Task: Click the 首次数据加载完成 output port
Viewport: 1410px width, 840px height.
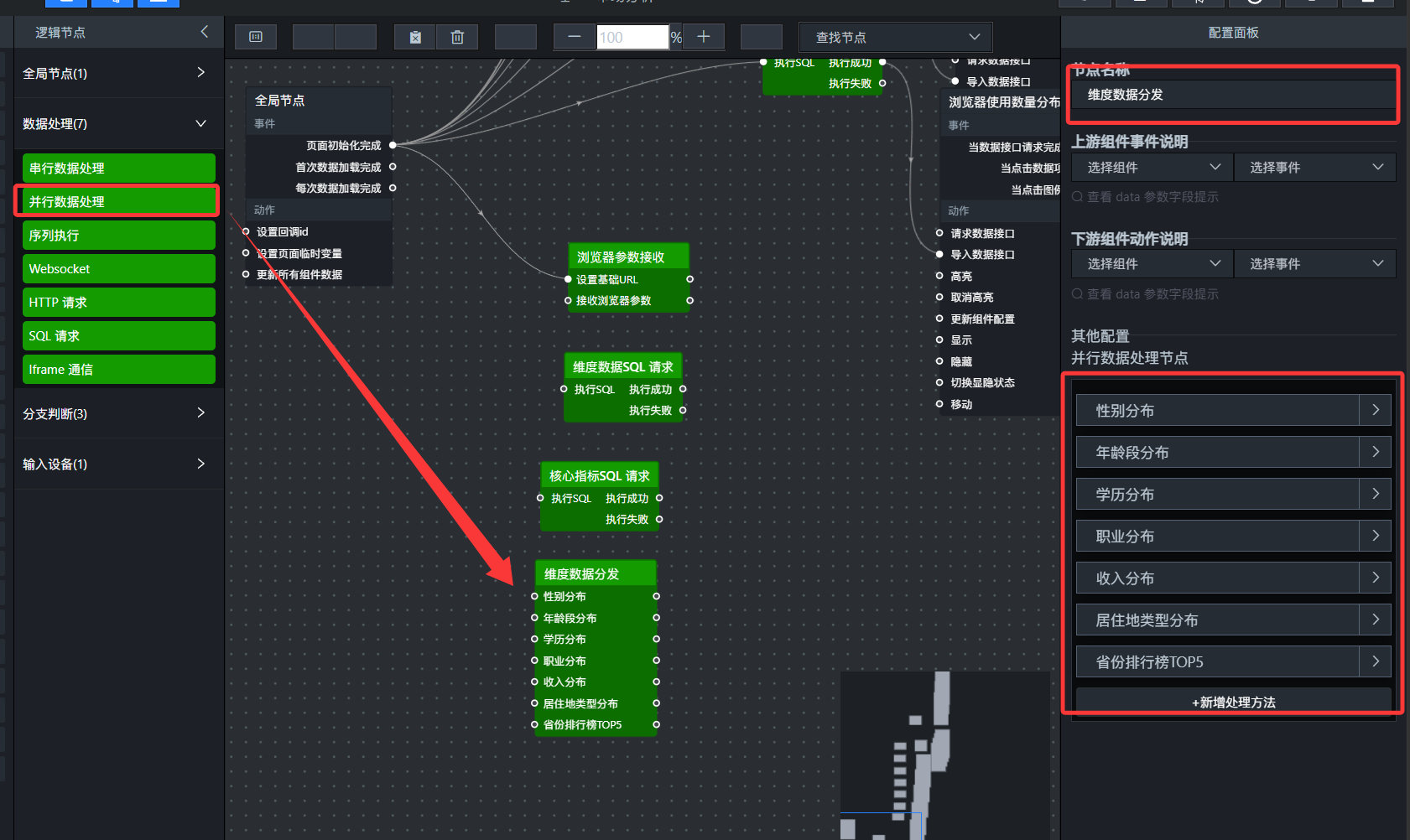Action: tap(393, 167)
